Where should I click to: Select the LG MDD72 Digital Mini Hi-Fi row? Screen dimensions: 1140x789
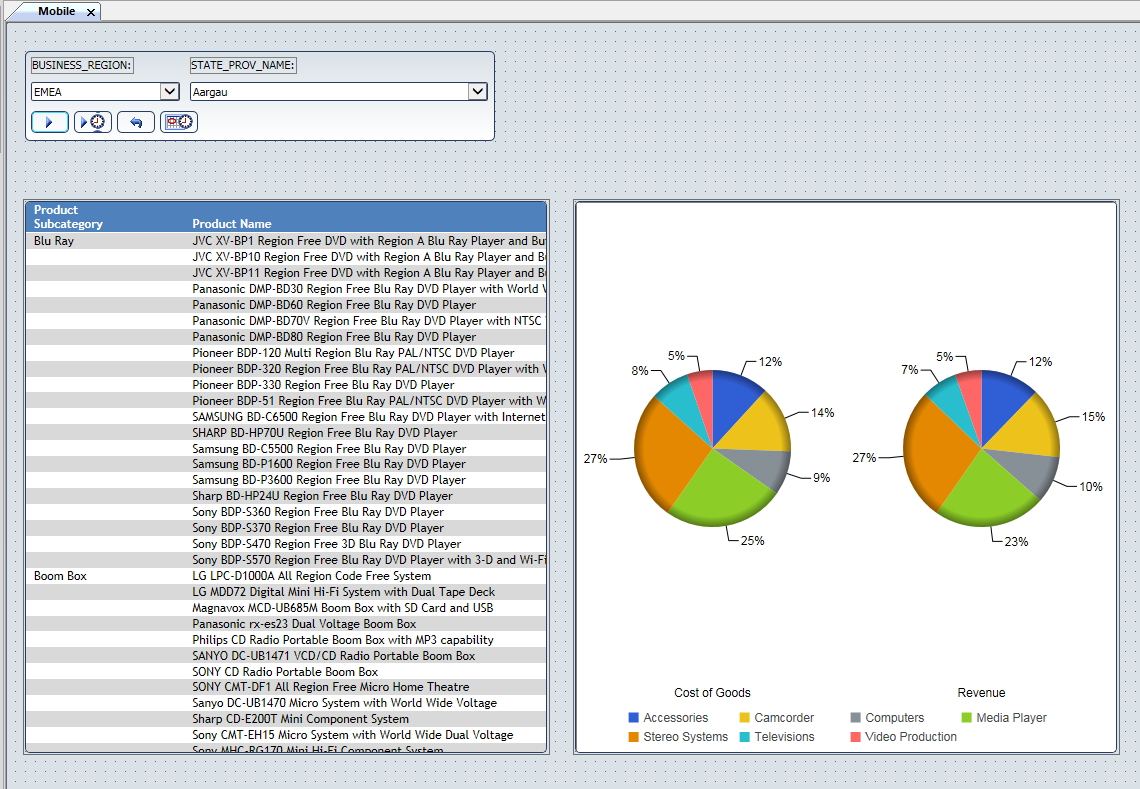286,592
